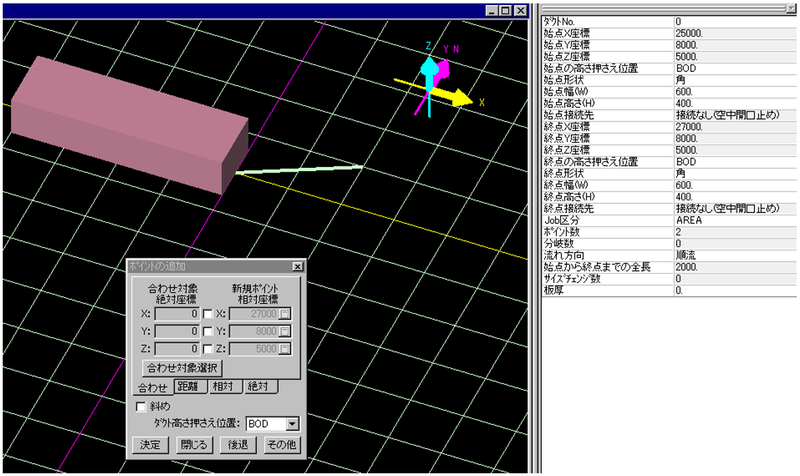800x476 pixels.
Task: Switch to the 距離 tab
Action: point(189,387)
